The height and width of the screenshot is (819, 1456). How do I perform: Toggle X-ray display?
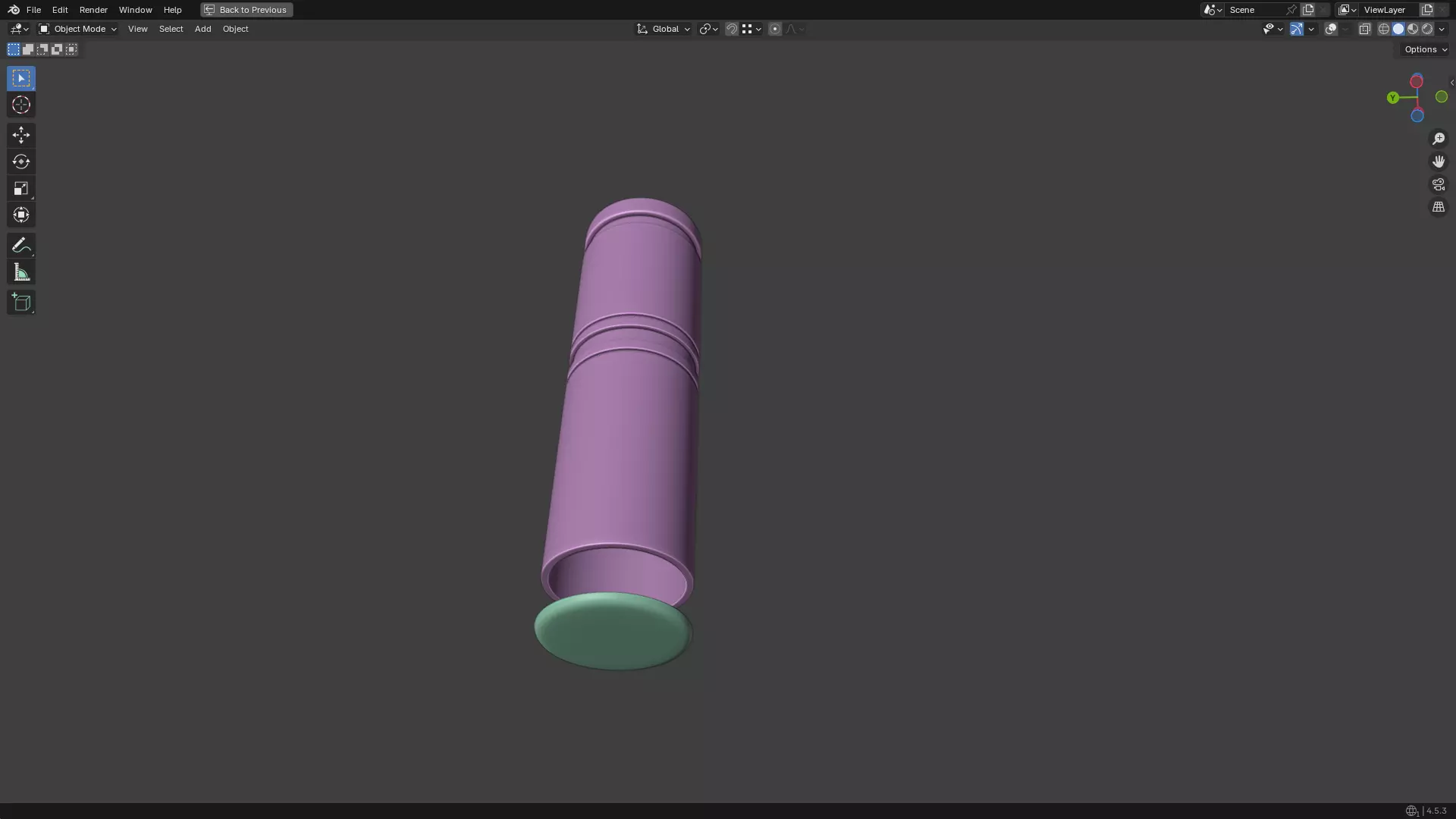tap(1364, 29)
